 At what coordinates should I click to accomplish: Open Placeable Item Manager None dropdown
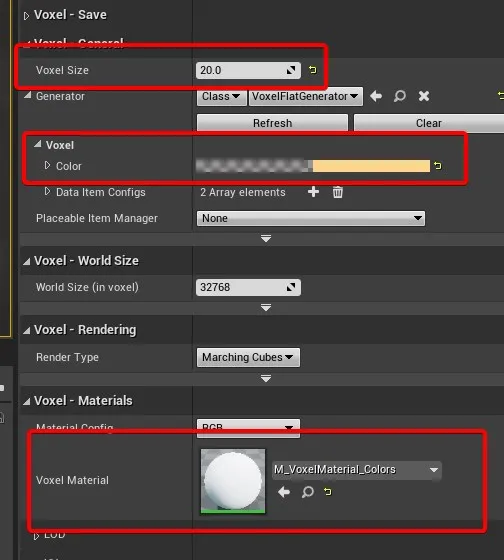[x=311, y=218]
